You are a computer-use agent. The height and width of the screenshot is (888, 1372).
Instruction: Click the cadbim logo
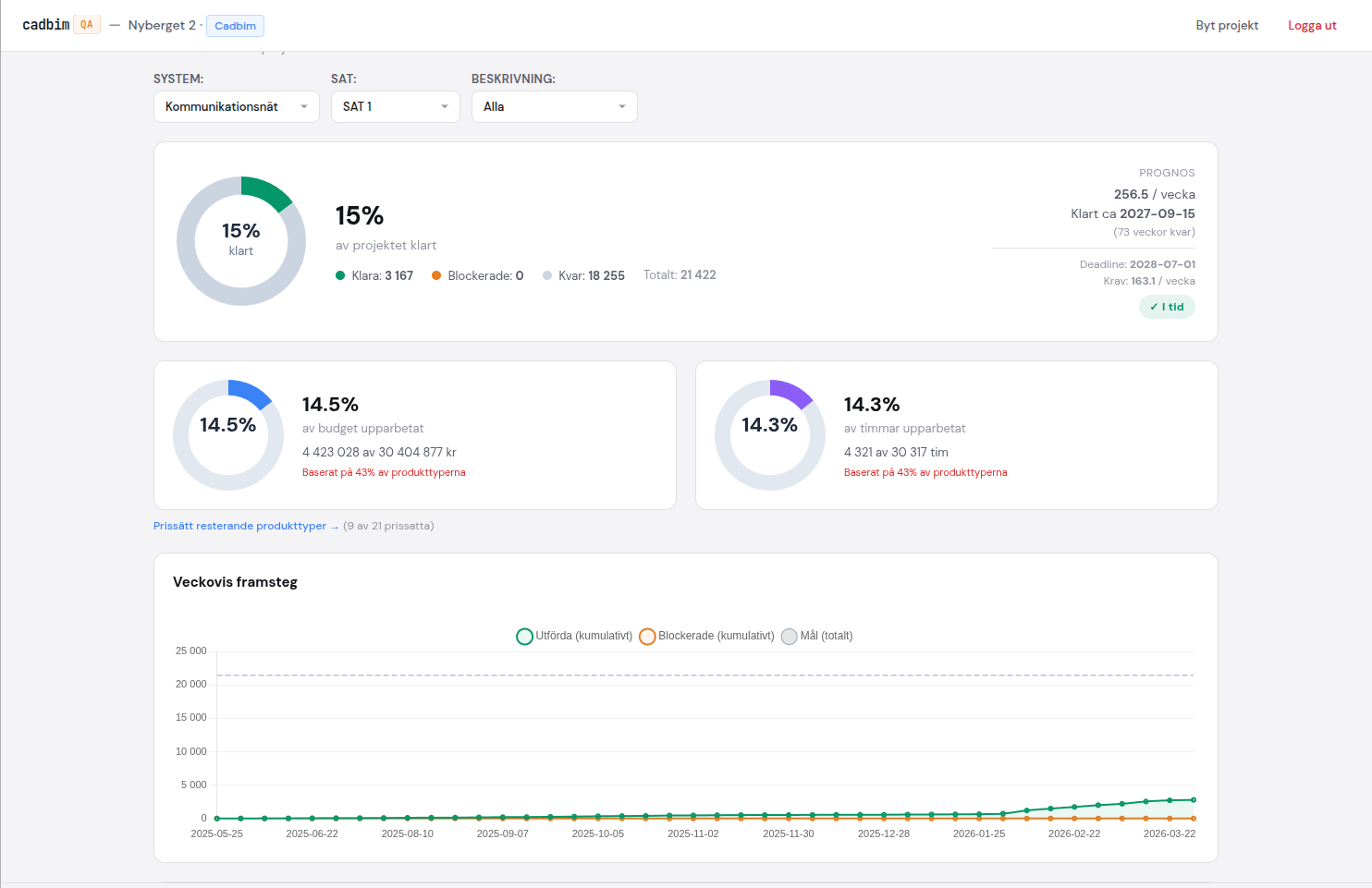click(x=46, y=25)
